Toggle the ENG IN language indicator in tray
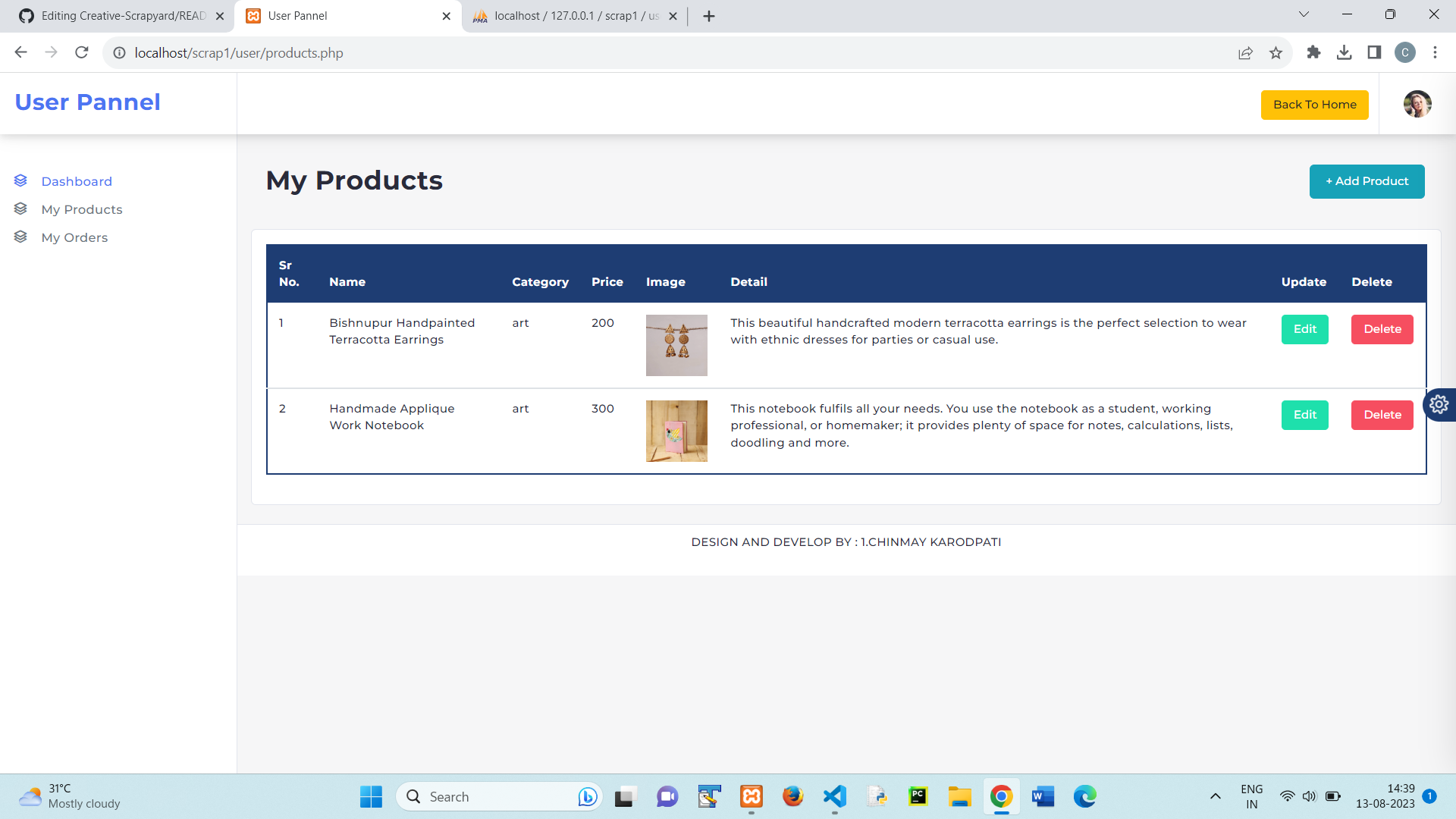 tap(1251, 796)
